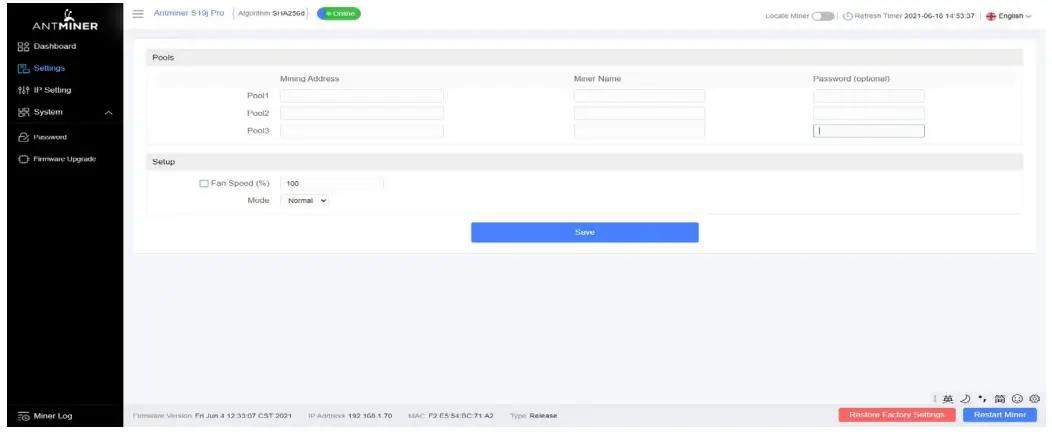Open Firmware Upgrade page

tap(65, 160)
